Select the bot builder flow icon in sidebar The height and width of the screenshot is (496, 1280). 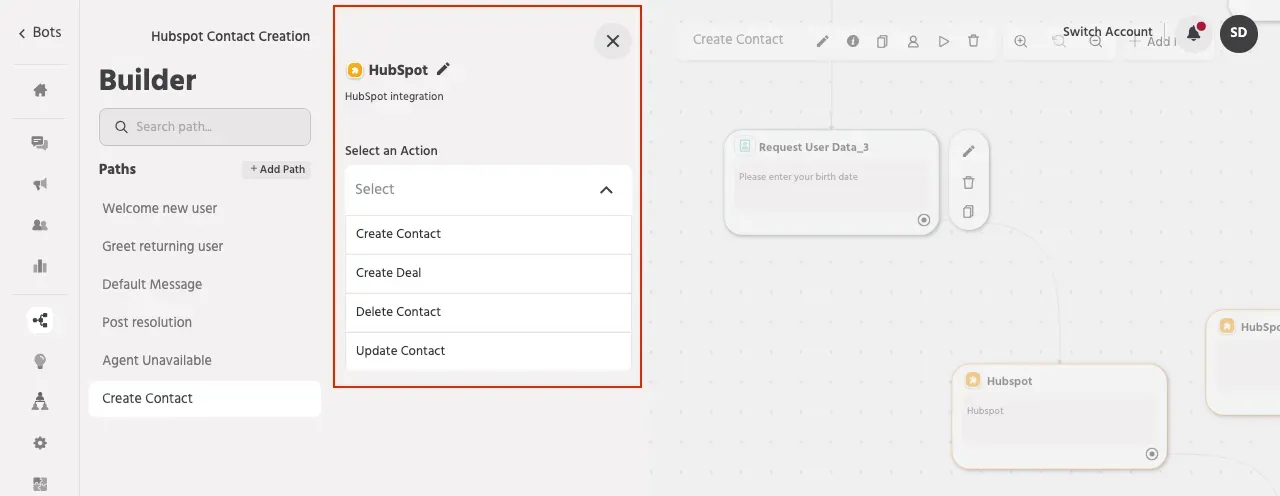tap(40, 321)
